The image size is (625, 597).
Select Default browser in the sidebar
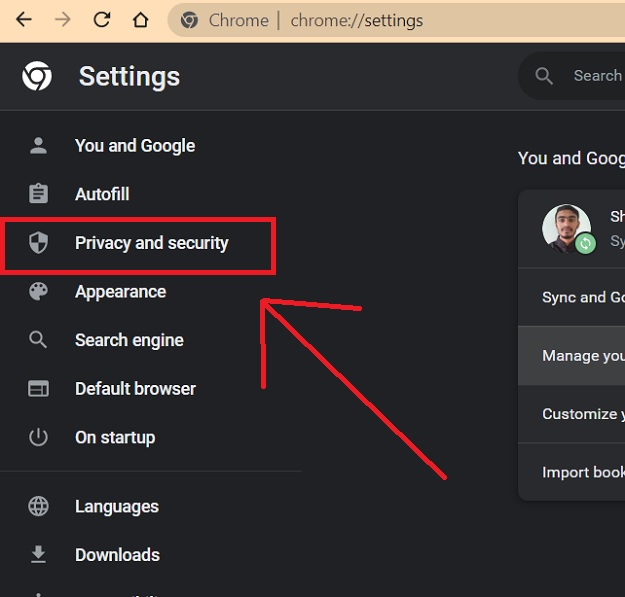(135, 389)
